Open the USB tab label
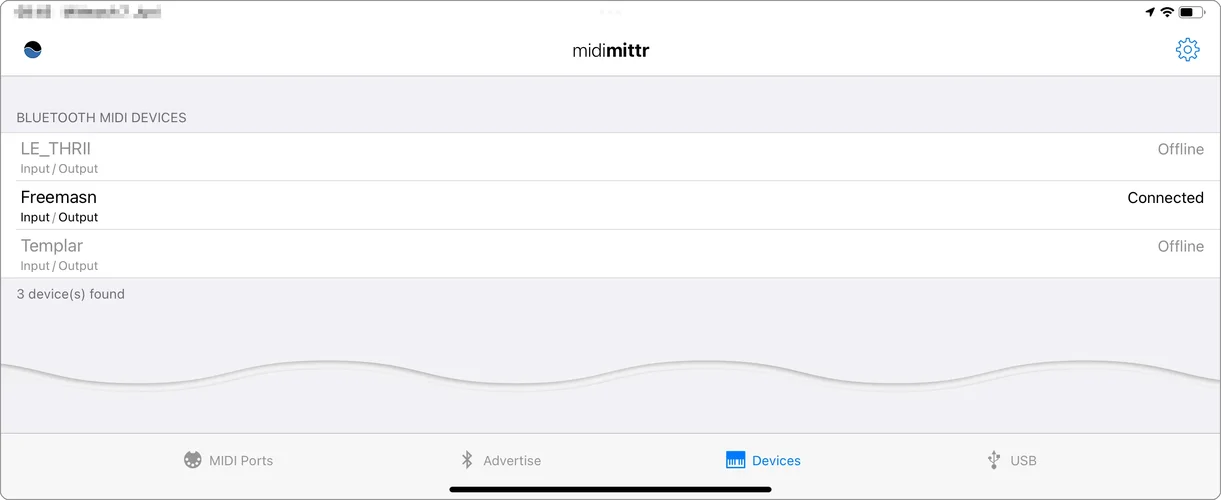 click(x=1023, y=461)
